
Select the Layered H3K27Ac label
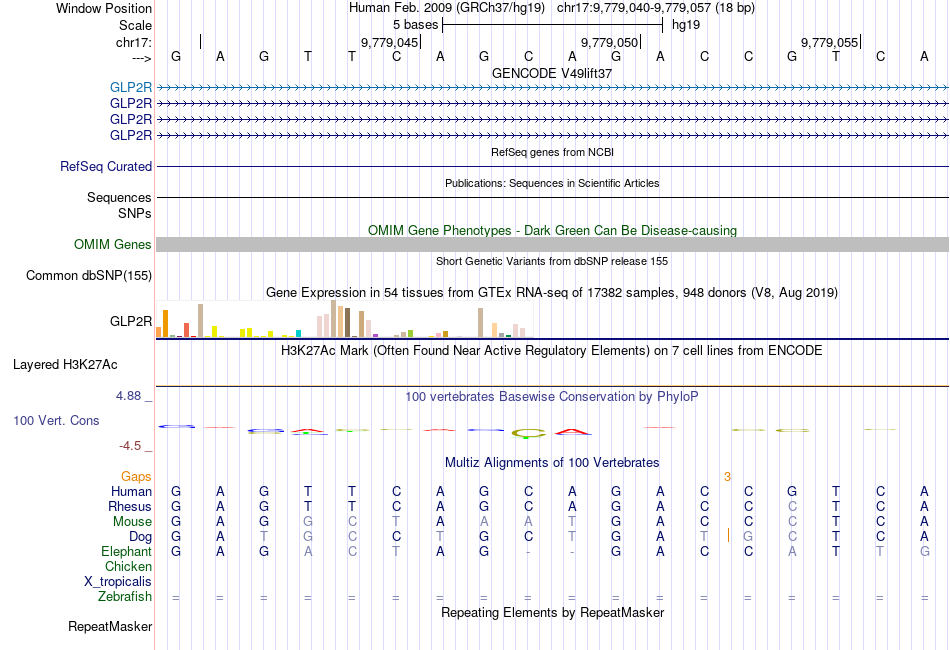pyautogui.click(x=65, y=365)
